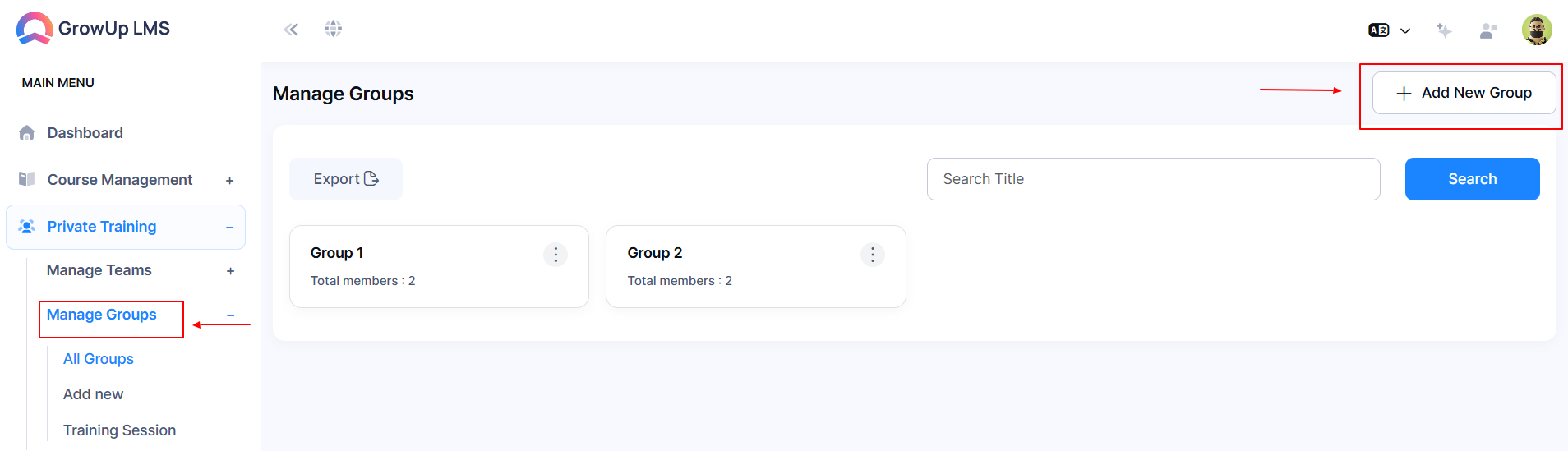Image resolution: width=1568 pixels, height=451 pixels.
Task: Open the profile avatar menu
Action: (x=1537, y=30)
